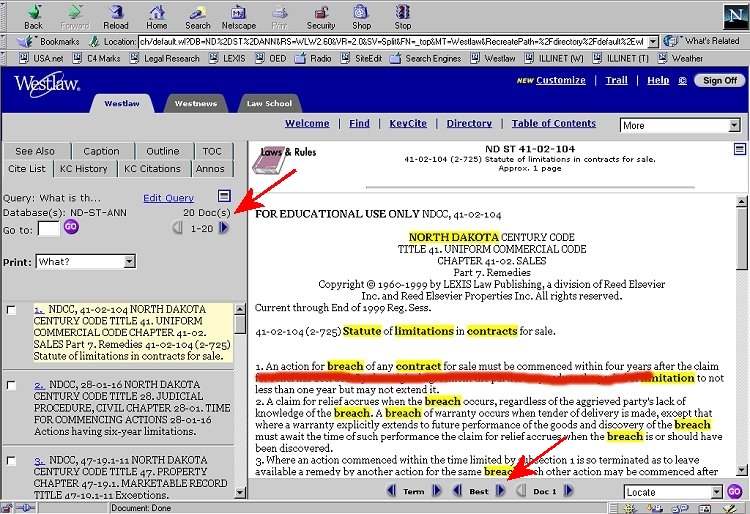Click the Help link
Viewport: 750px width, 514px height.
click(658, 80)
